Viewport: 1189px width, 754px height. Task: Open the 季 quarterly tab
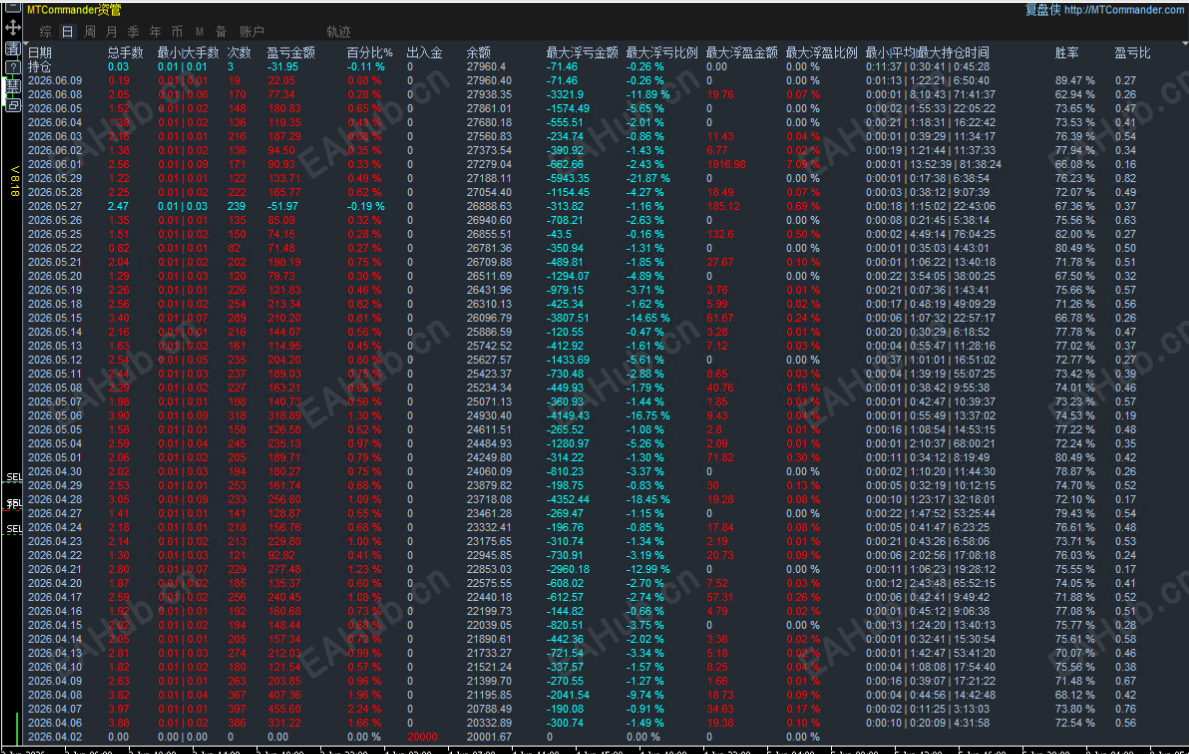click(x=133, y=31)
